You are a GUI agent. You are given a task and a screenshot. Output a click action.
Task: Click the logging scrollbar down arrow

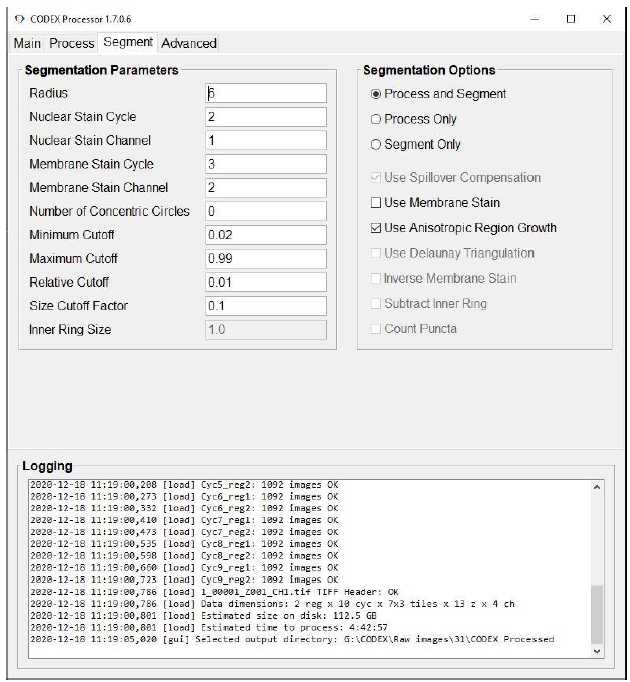[x=597, y=651]
